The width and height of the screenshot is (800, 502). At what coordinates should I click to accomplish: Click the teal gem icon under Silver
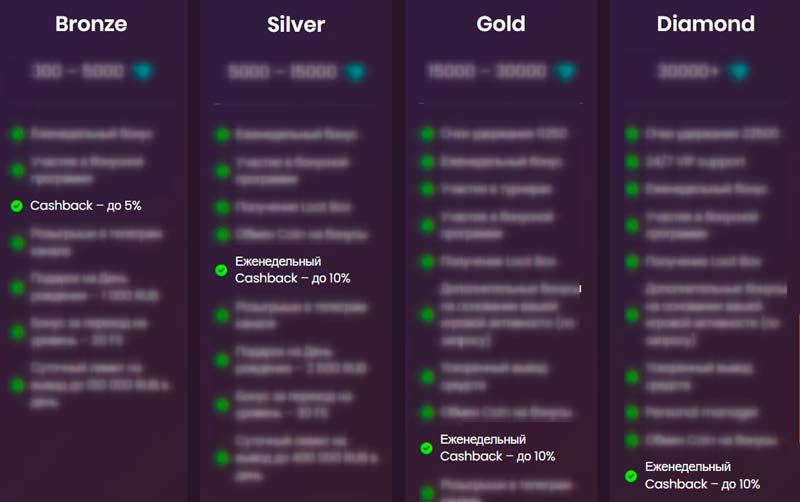354,73
